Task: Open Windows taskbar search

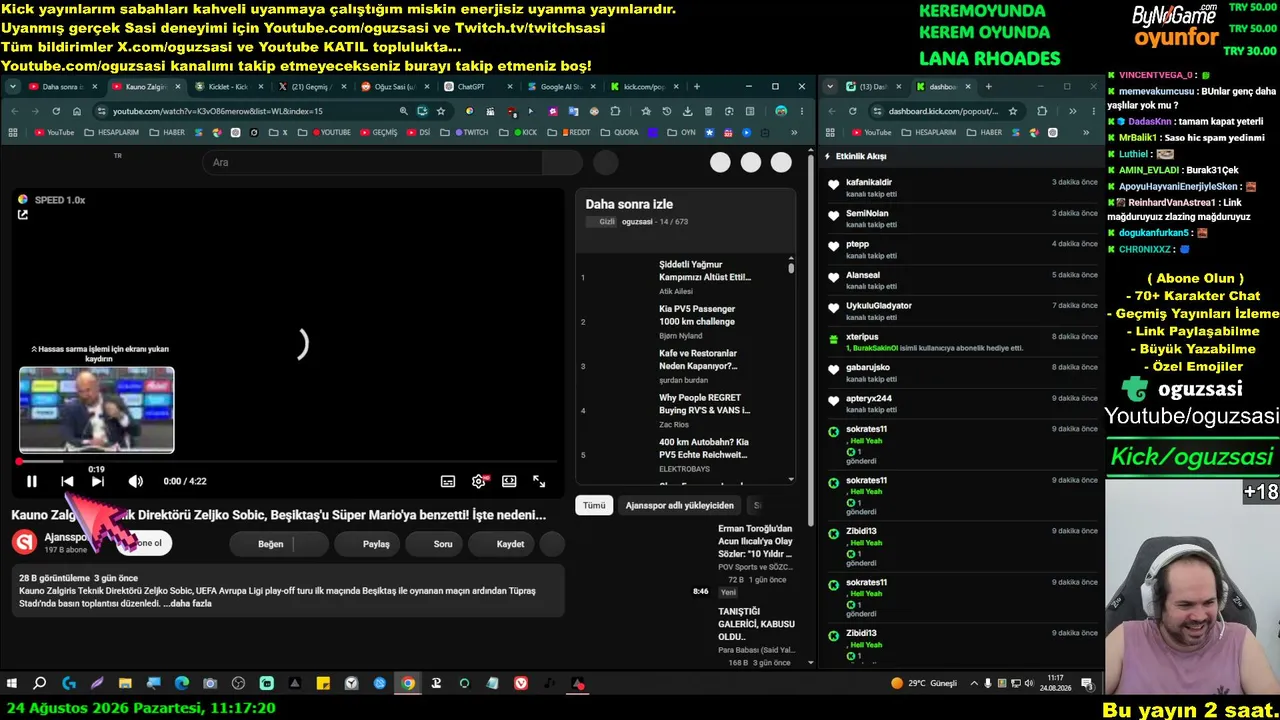Action: point(40,684)
